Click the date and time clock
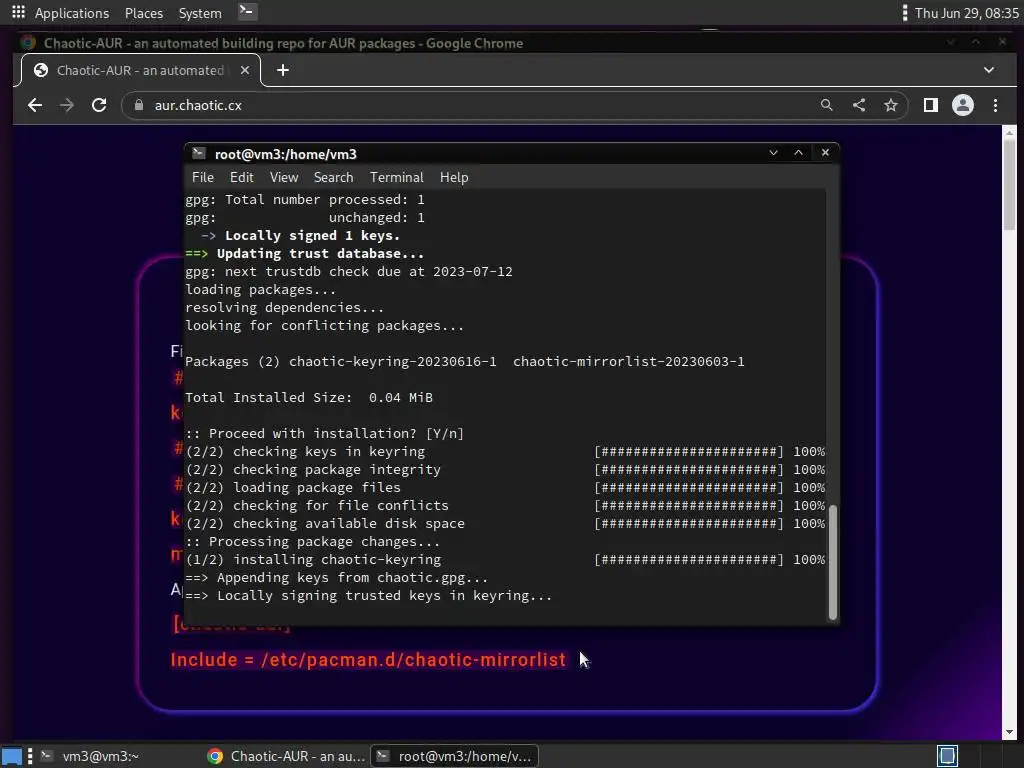Viewport: 1024px width, 768px height. [x=967, y=13]
